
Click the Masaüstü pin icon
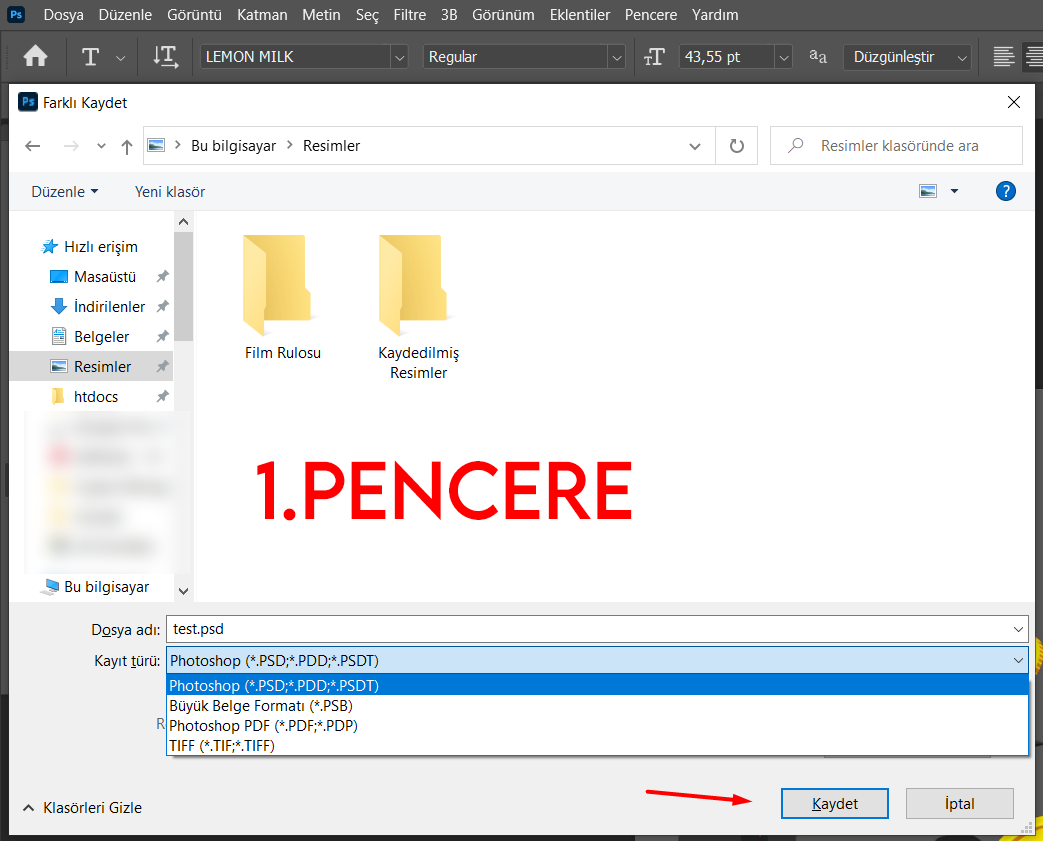point(162,276)
